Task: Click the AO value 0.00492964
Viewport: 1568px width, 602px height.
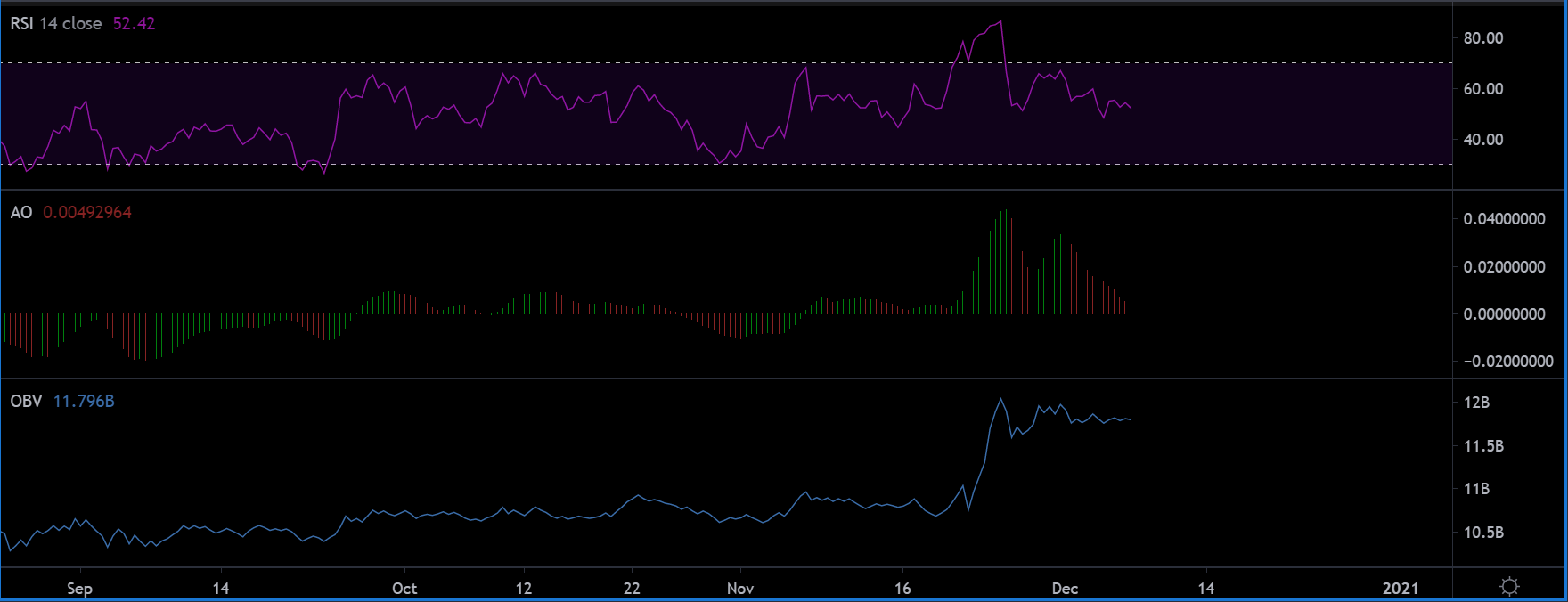Action: tap(87, 213)
